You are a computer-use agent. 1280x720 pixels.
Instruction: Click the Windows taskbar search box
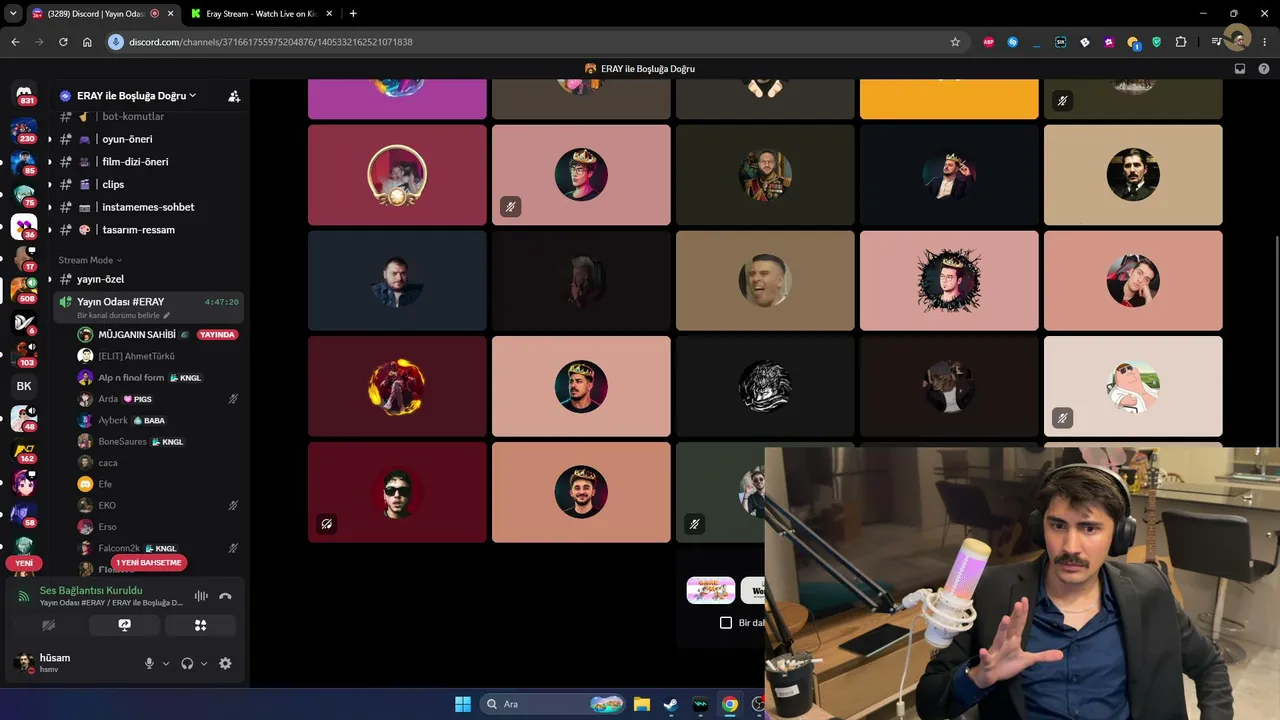coord(551,704)
